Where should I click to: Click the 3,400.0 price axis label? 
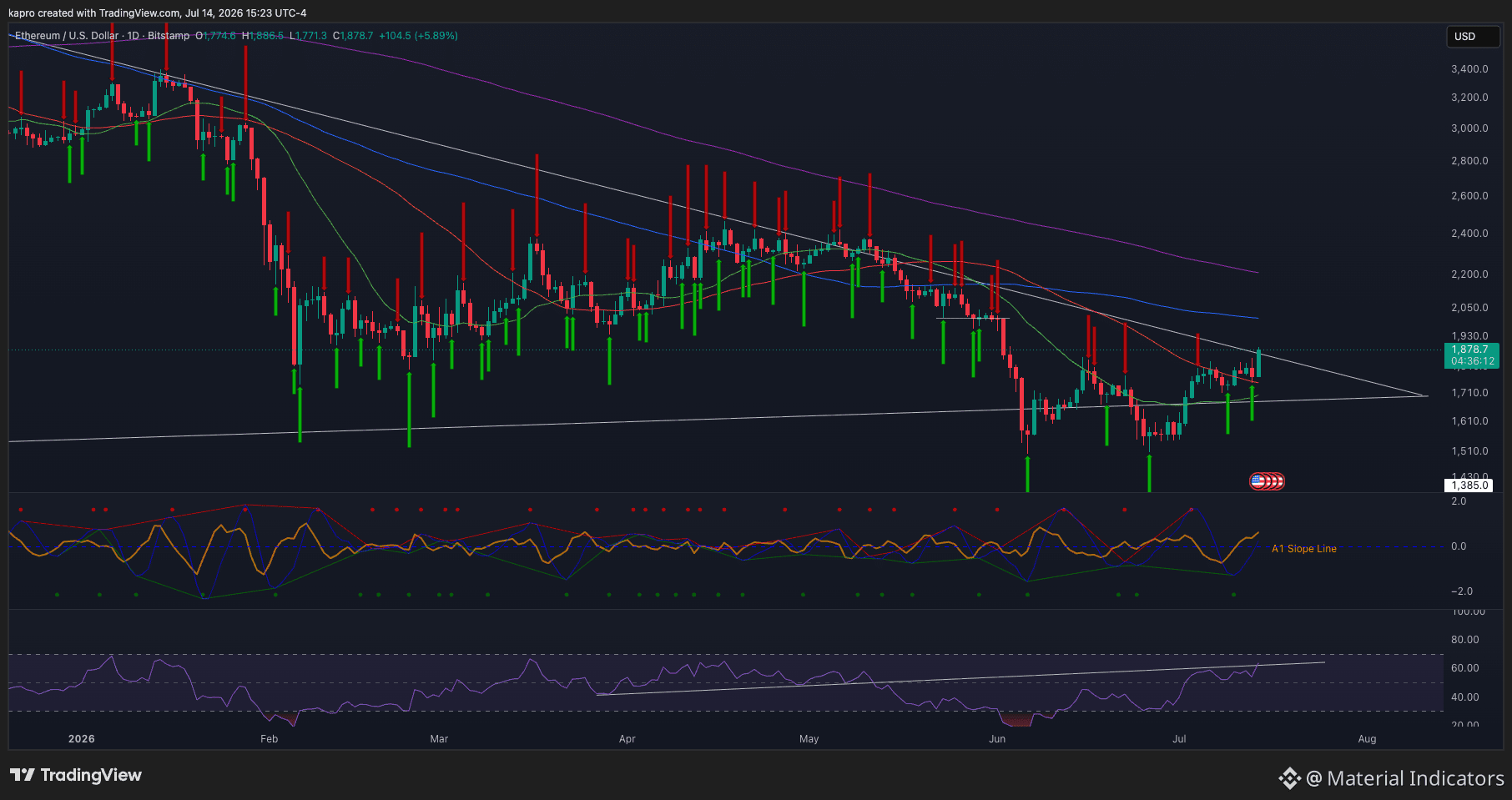coord(1469,69)
